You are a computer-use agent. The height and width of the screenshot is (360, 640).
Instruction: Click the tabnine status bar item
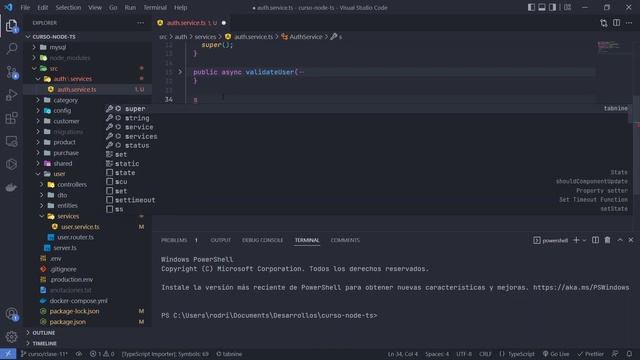[229, 354]
